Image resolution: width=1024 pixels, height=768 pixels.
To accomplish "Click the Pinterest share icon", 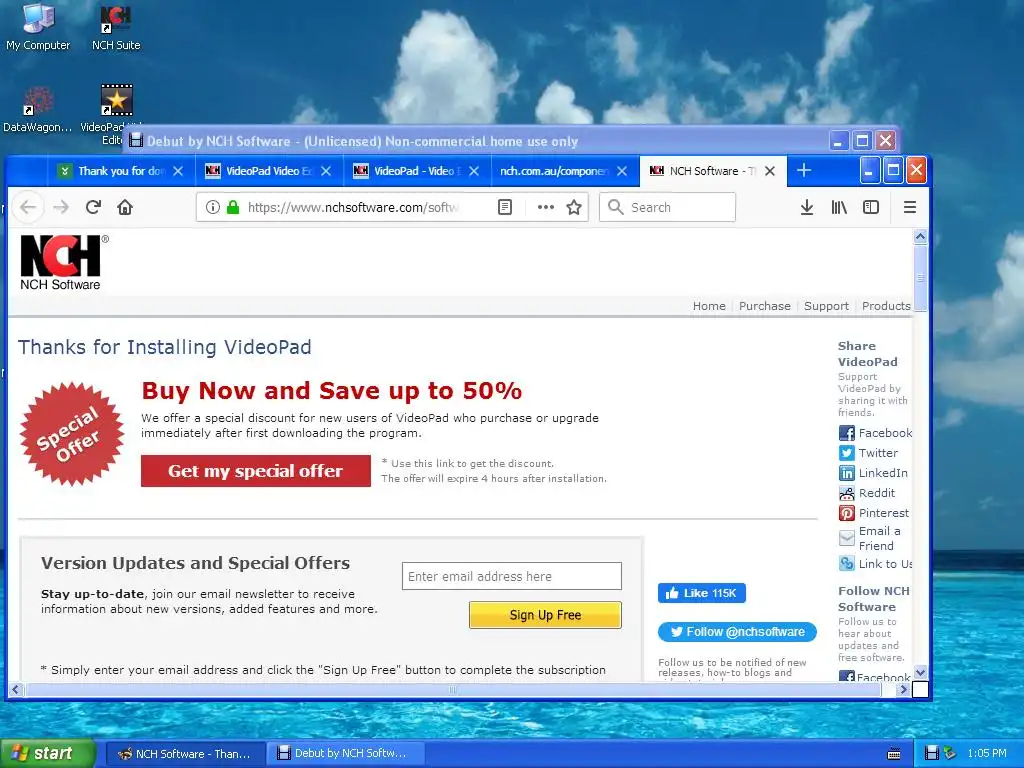I will point(846,513).
